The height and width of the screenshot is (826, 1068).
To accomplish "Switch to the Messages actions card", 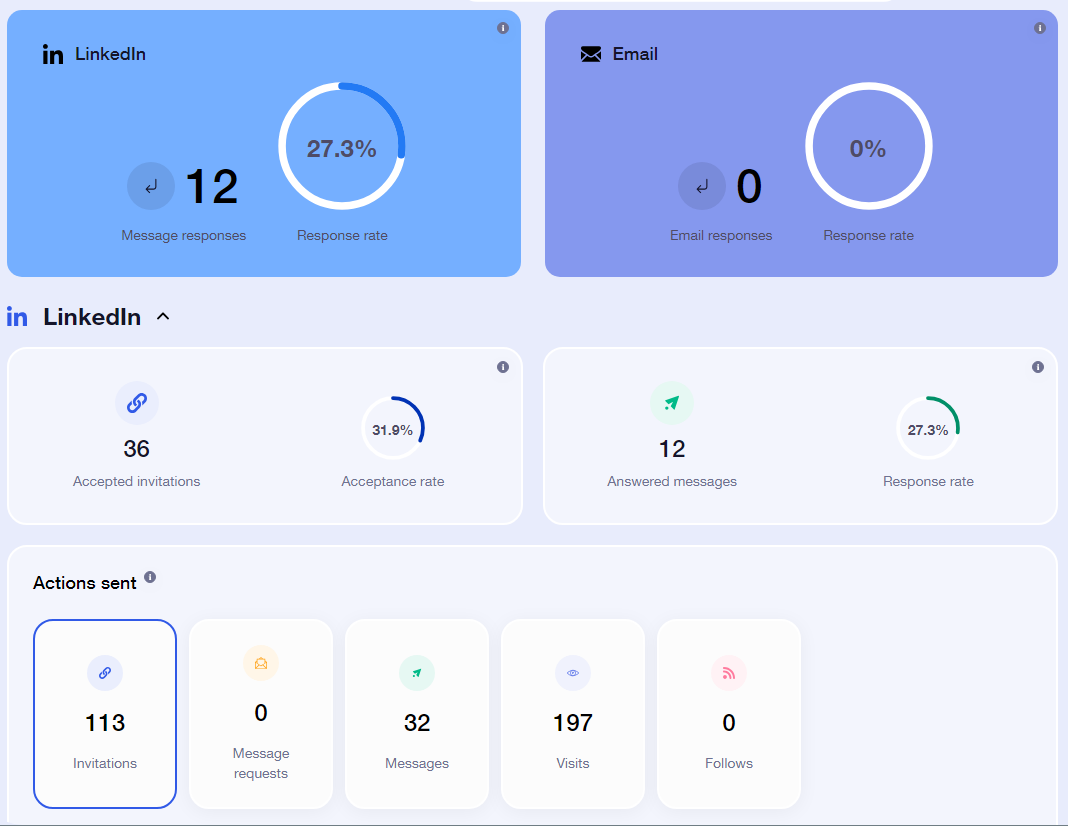I will point(417,713).
